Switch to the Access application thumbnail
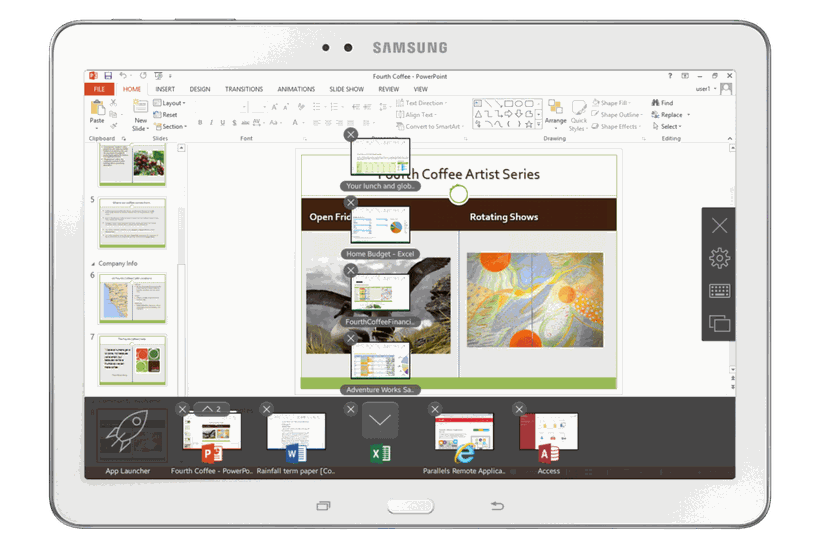Image resolution: width=820 pixels, height=547 pixels. click(549, 432)
